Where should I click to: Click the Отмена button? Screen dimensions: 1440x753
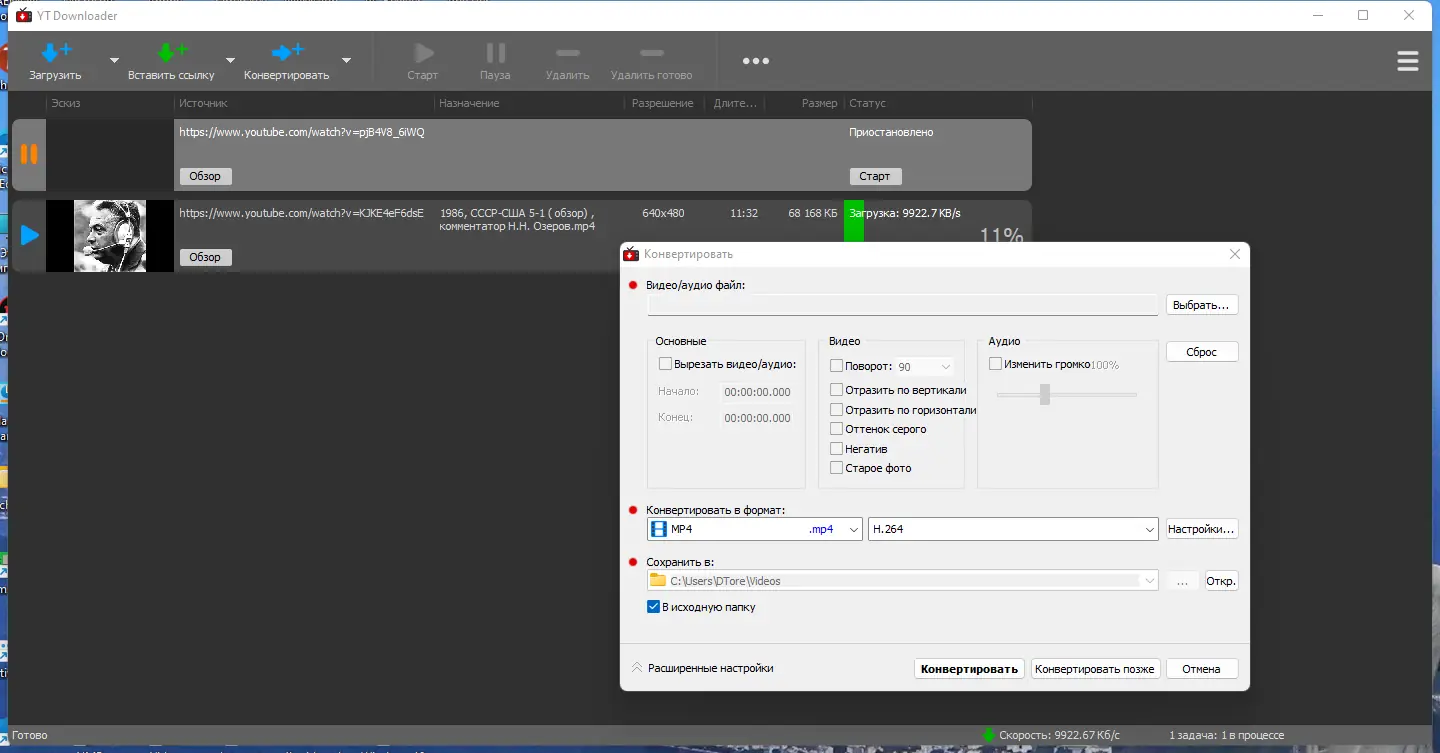pyautogui.click(x=1201, y=669)
